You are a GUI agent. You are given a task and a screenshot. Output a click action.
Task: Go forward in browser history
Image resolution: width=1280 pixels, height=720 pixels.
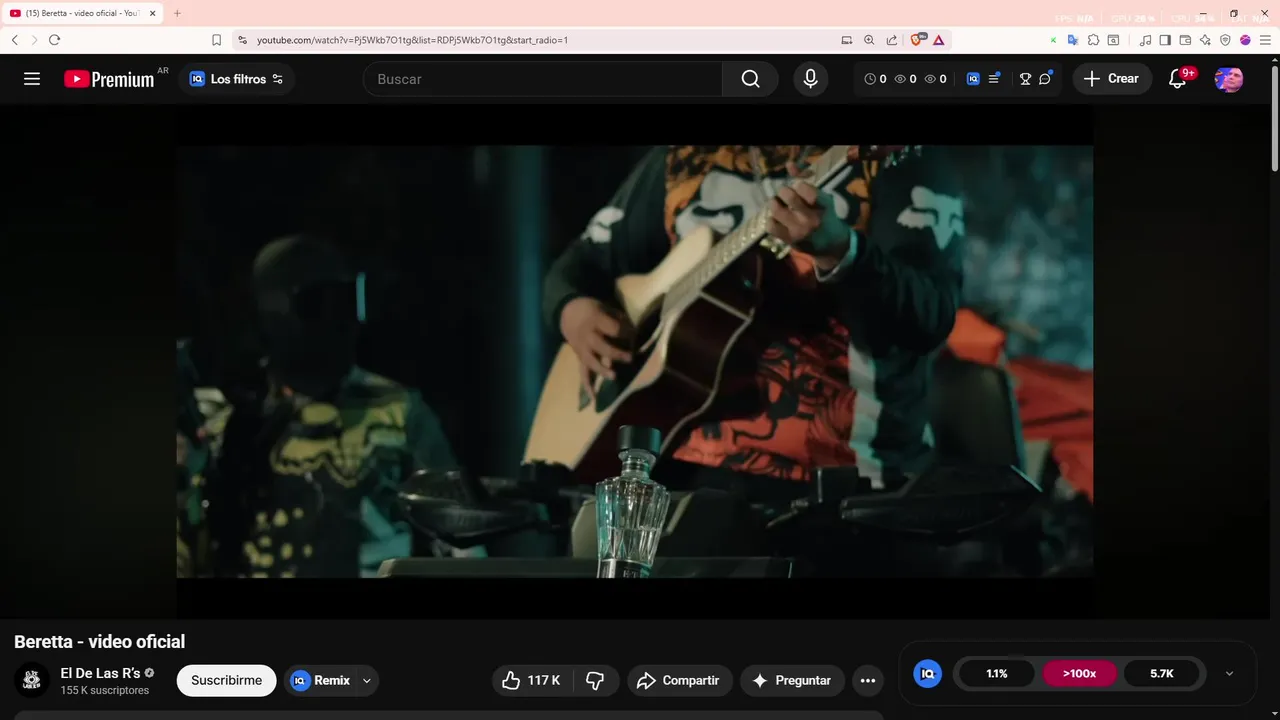pyautogui.click(x=35, y=40)
